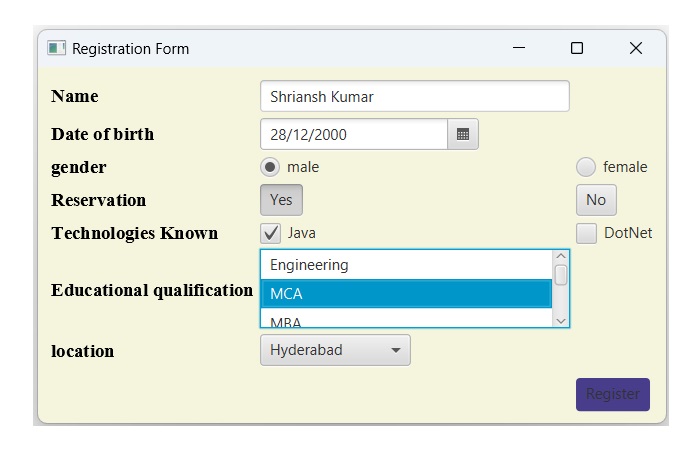Choose MBA from the qualification list
700x450 pixels.
coord(405,321)
